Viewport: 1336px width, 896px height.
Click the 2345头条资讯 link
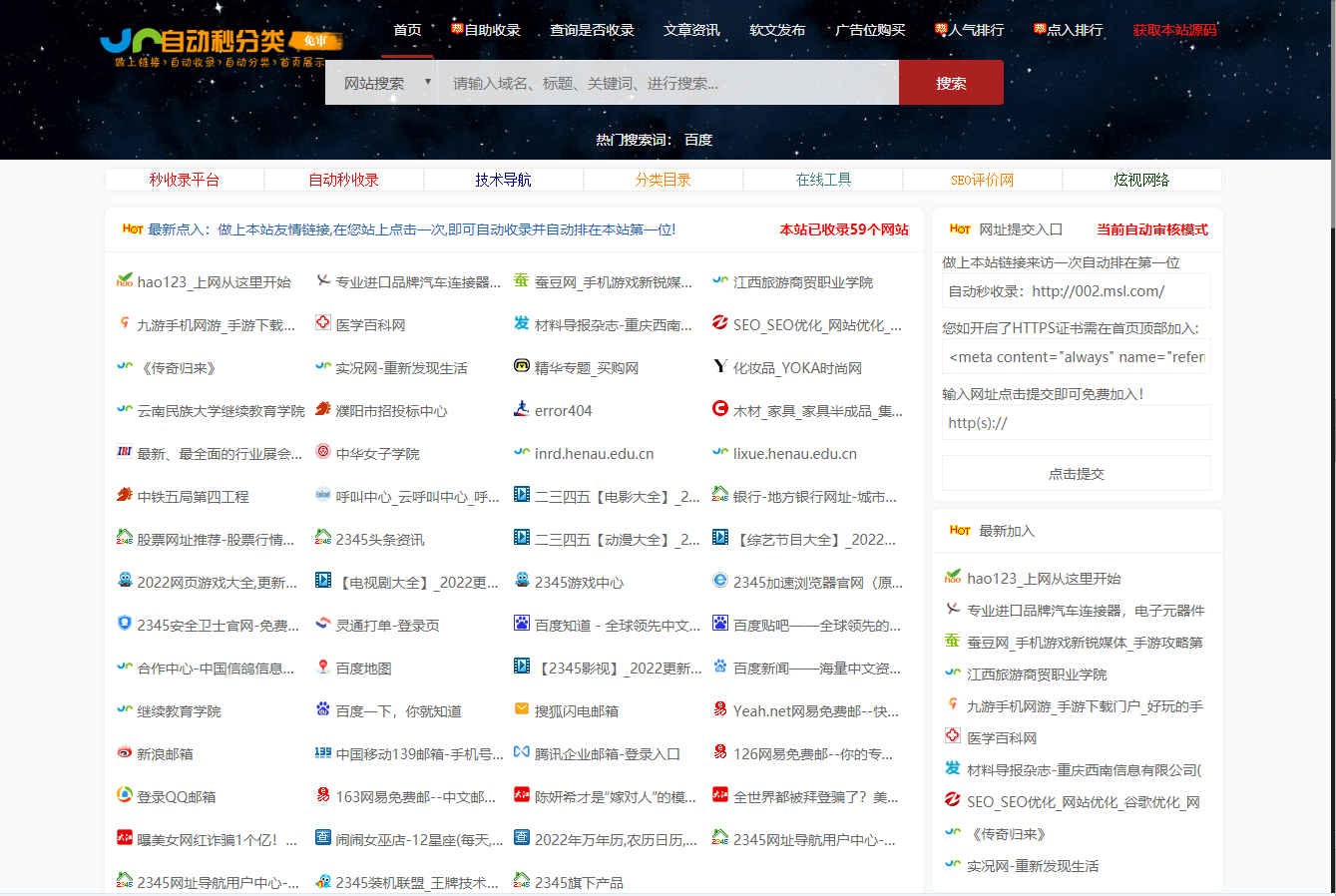(380, 539)
